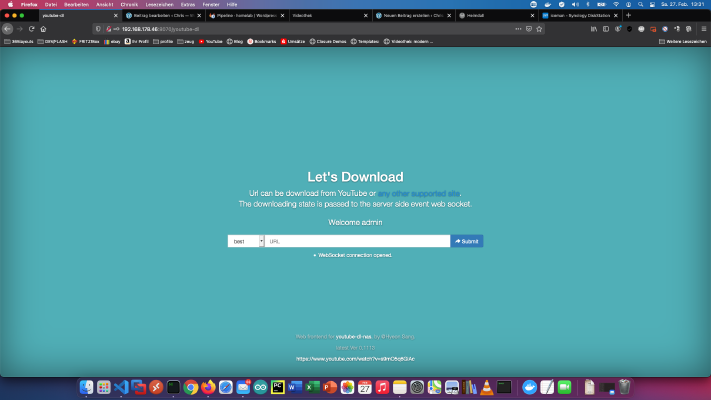Open the Extras menu
Image resolution: width=711 pixels, height=400 pixels.
[188, 5]
